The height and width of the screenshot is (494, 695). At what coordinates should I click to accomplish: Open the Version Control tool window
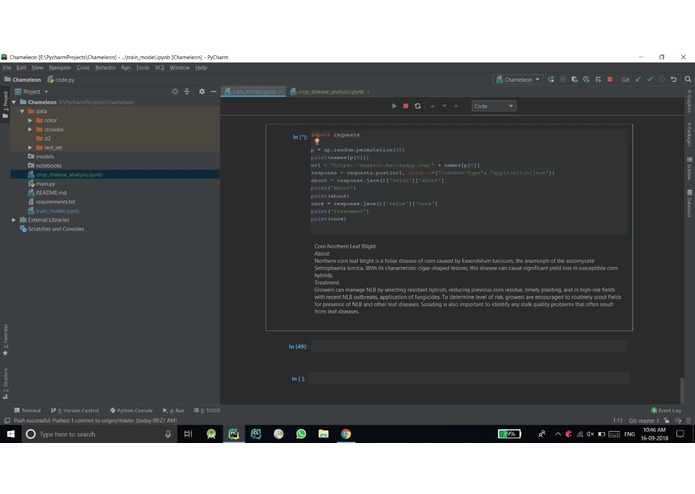(x=75, y=411)
